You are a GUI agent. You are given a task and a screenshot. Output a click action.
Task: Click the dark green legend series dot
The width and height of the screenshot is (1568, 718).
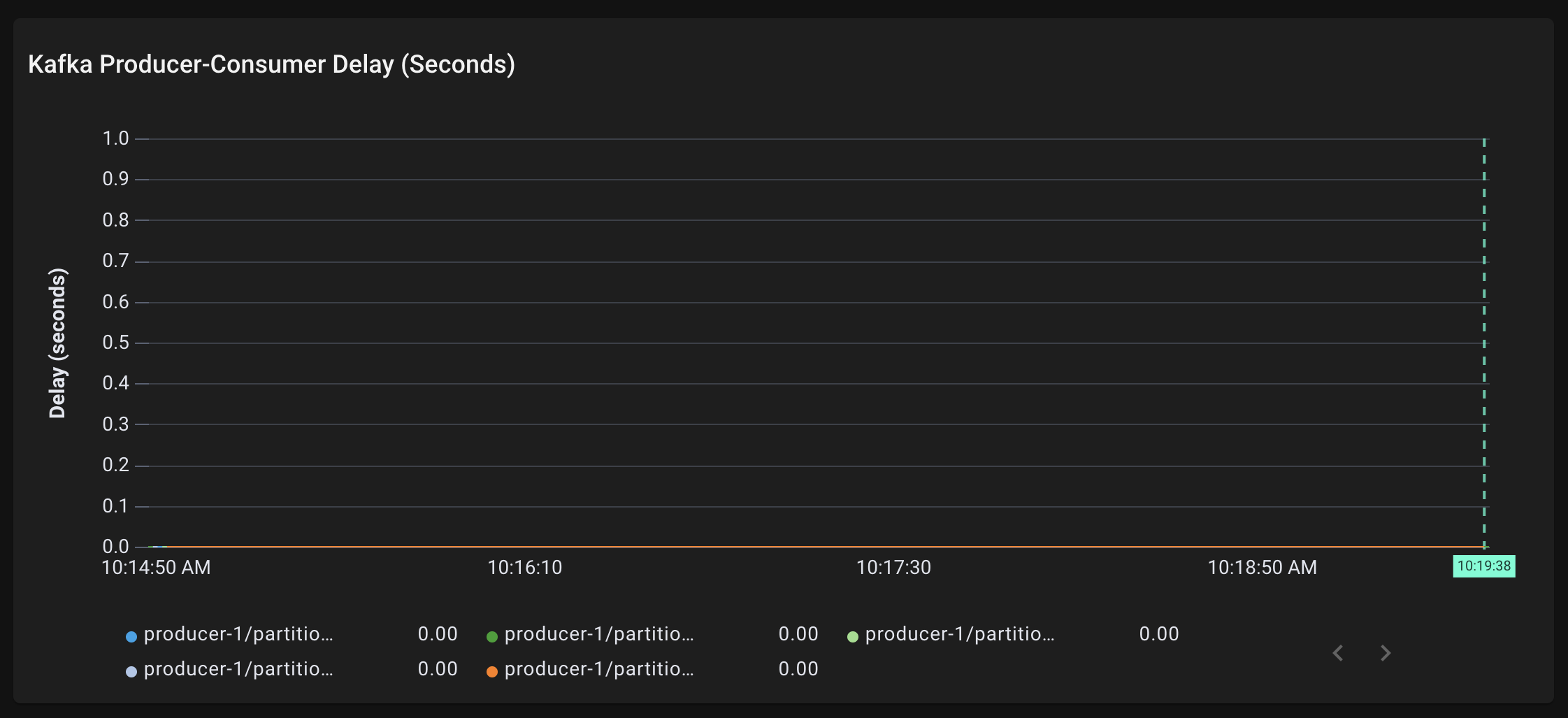(x=492, y=637)
